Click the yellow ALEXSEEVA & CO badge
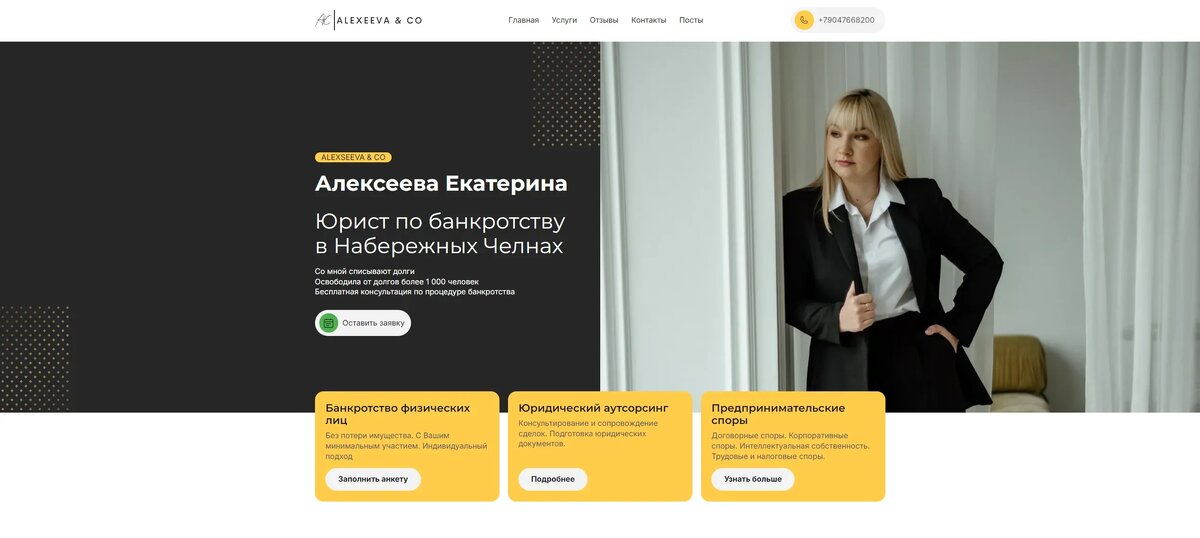 pos(353,157)
